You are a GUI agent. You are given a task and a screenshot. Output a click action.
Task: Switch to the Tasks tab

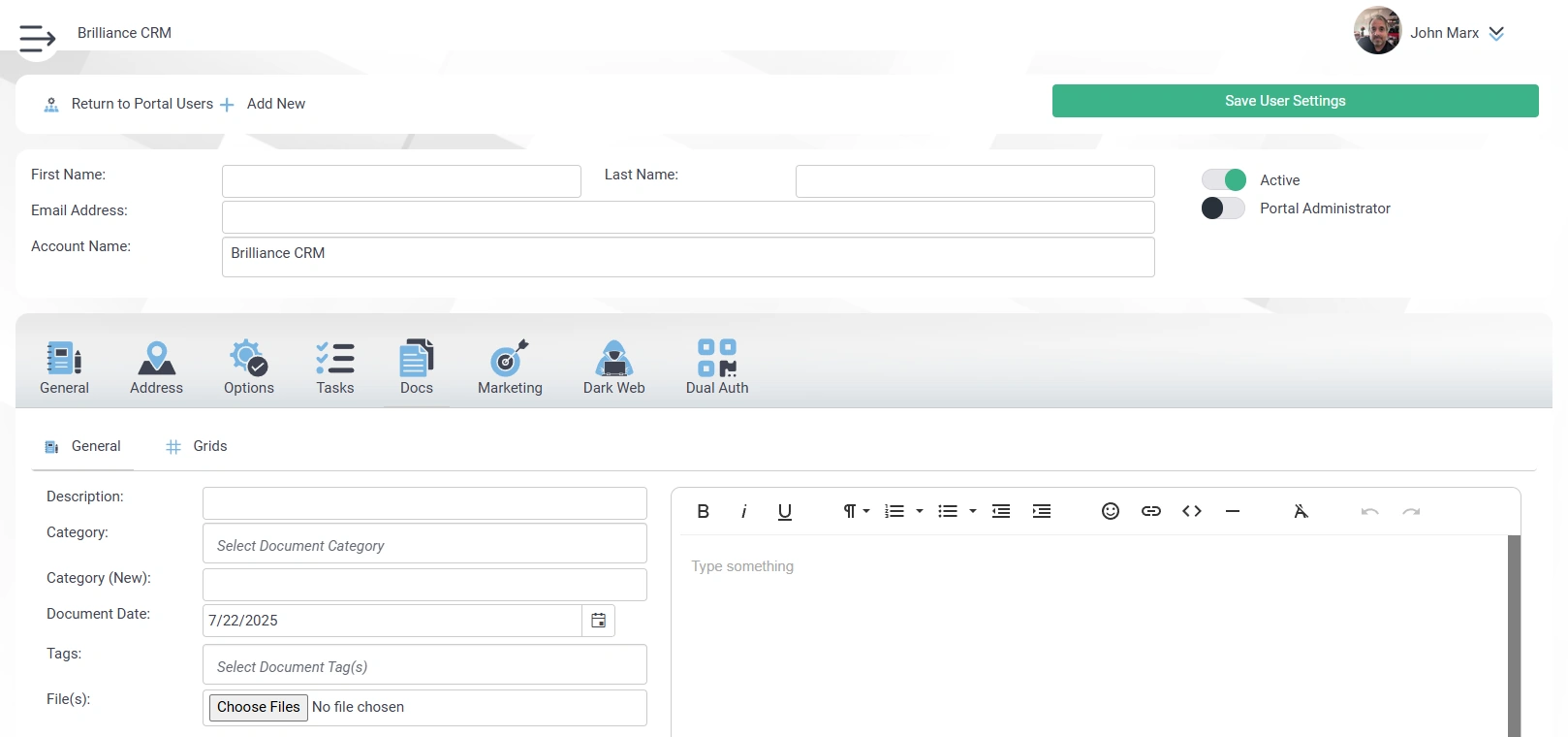[x=335, y=368]
